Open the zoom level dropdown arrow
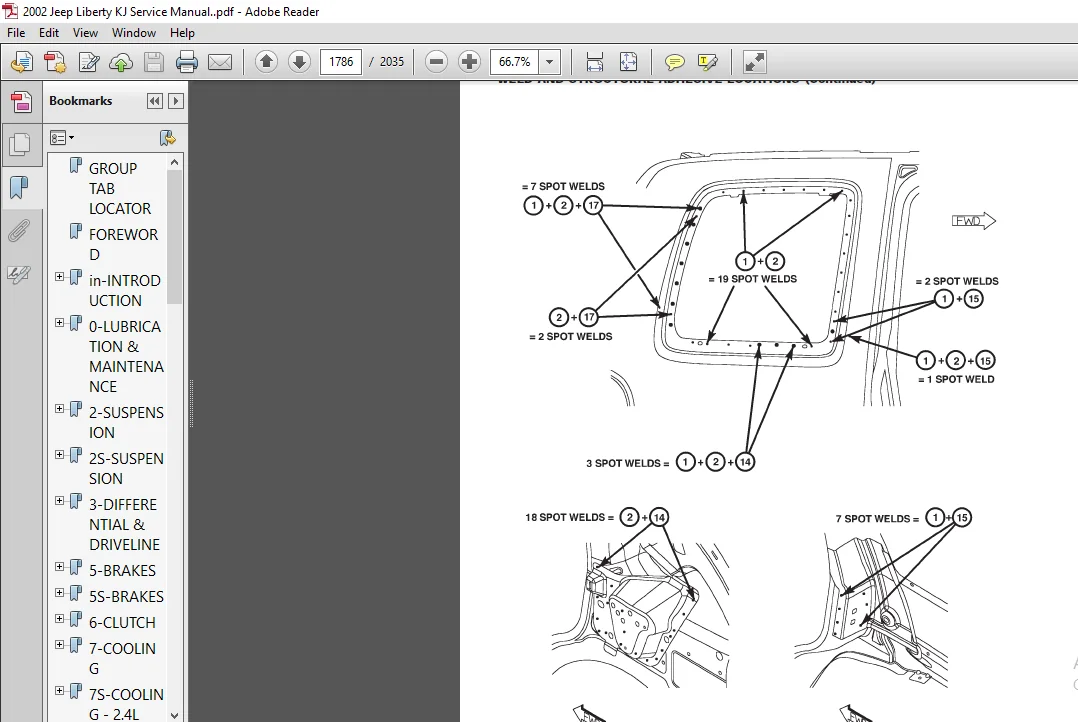1078x722 pixels. [549, 62]
